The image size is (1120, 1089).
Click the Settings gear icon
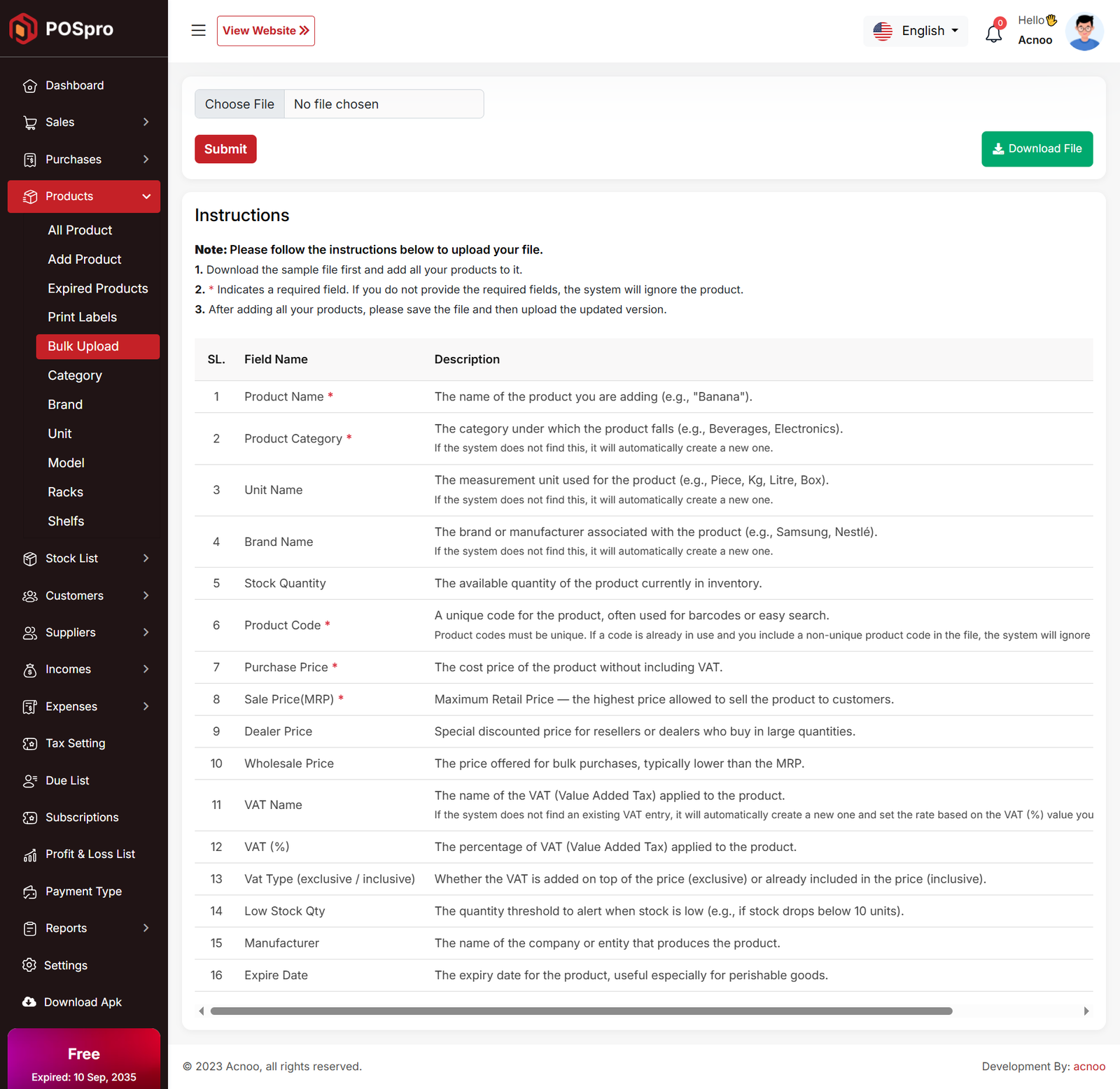point(29,965)
